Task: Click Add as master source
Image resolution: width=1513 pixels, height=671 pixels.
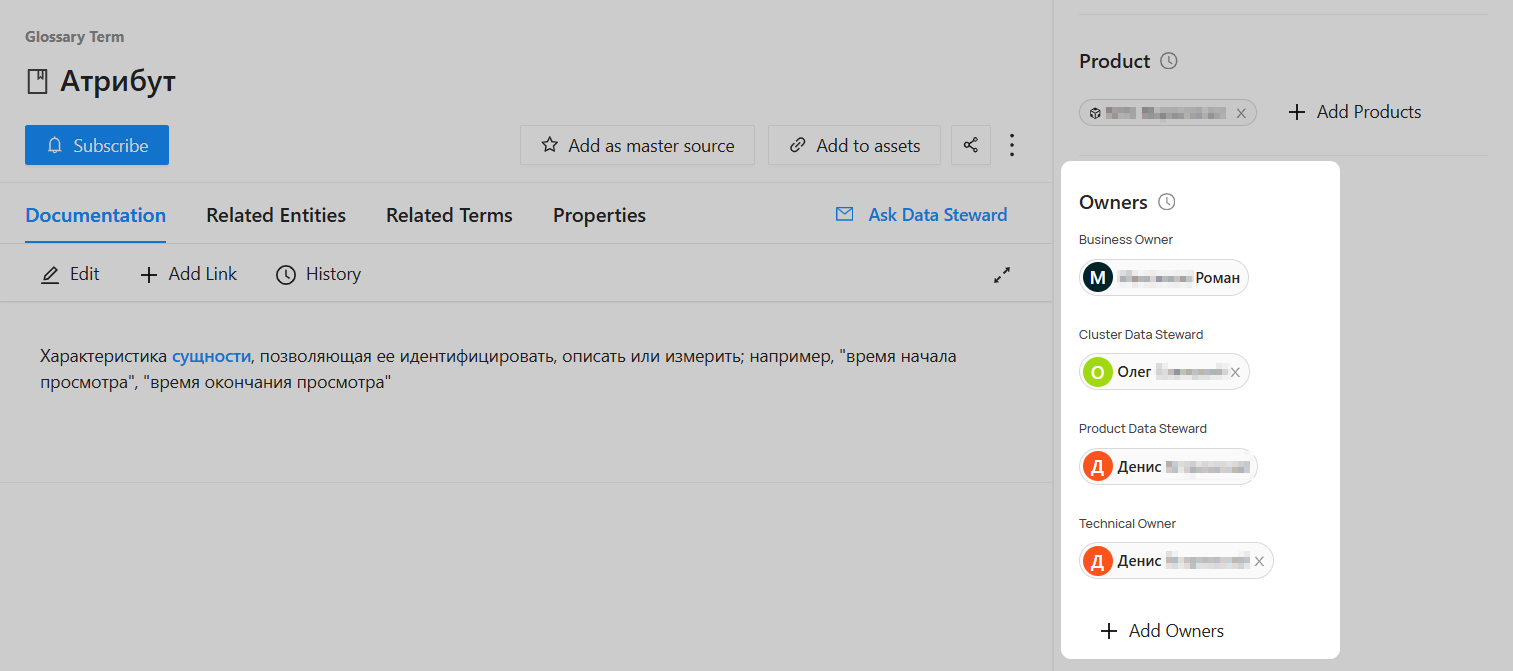Action: pos(637,145)
